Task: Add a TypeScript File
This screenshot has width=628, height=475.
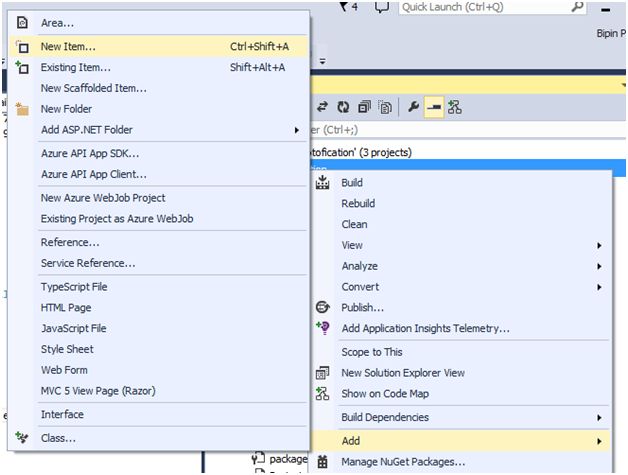Action: point(159,287)
